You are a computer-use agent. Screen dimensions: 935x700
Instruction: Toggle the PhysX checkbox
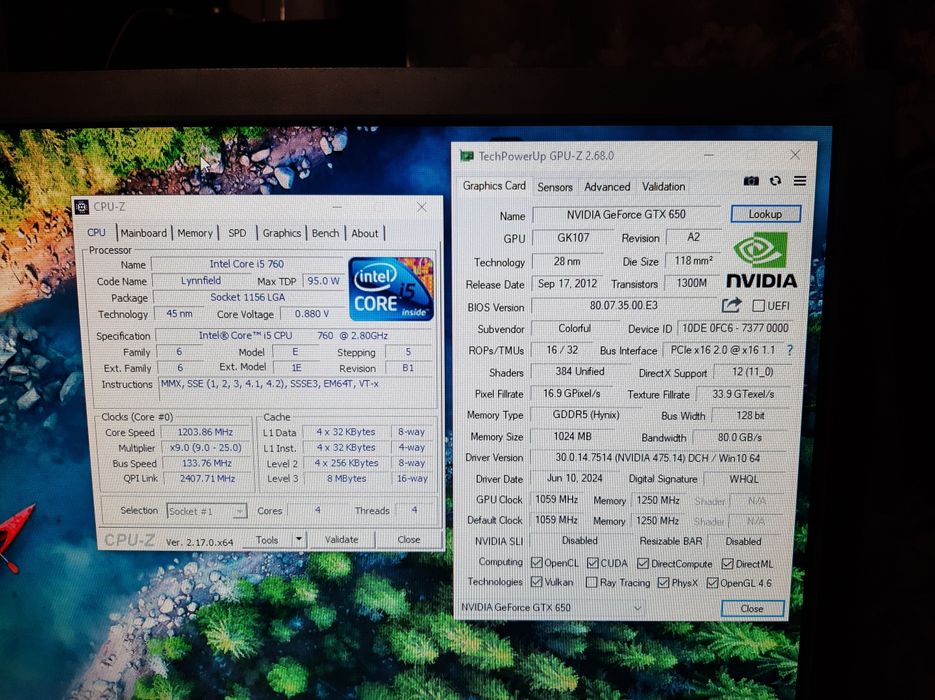point(663,583)
